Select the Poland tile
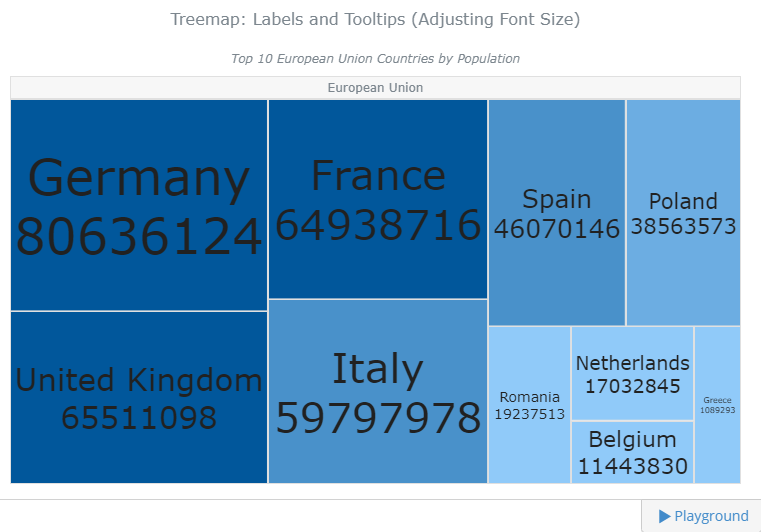The height and width of the screenshot is (532, 761). 683,213
